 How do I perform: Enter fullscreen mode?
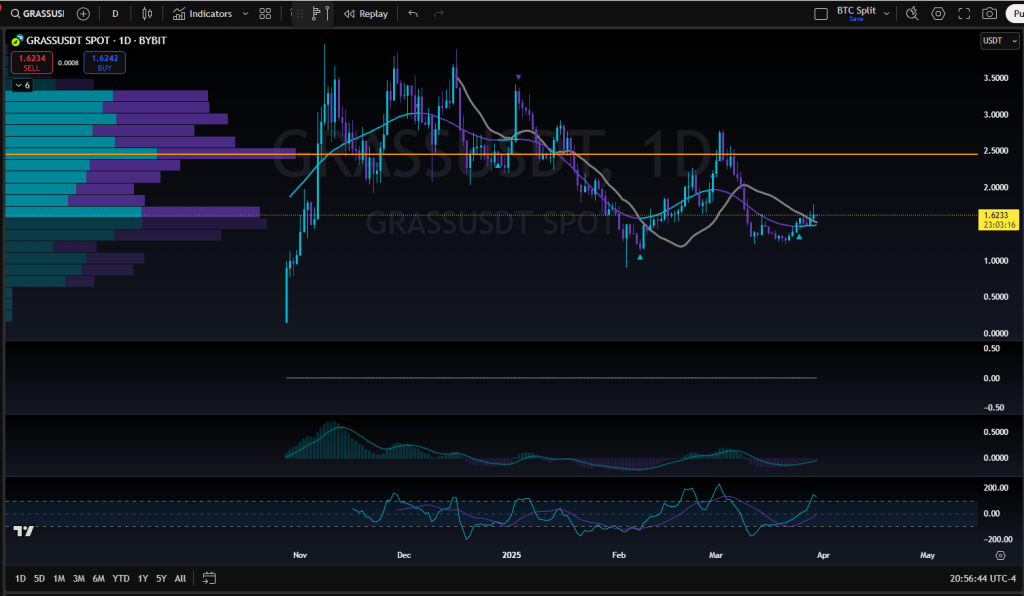(x=964, y=14)
